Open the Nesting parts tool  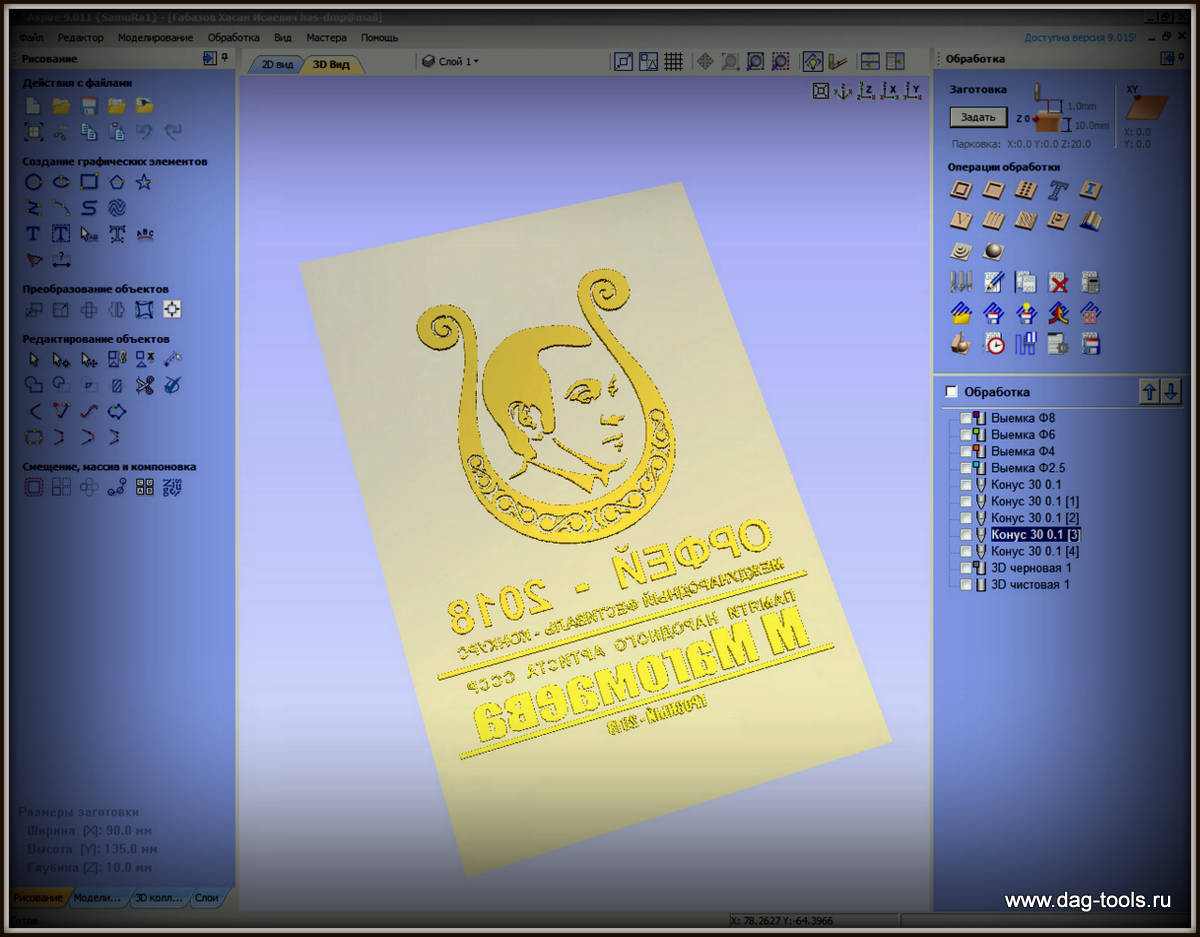172,488
